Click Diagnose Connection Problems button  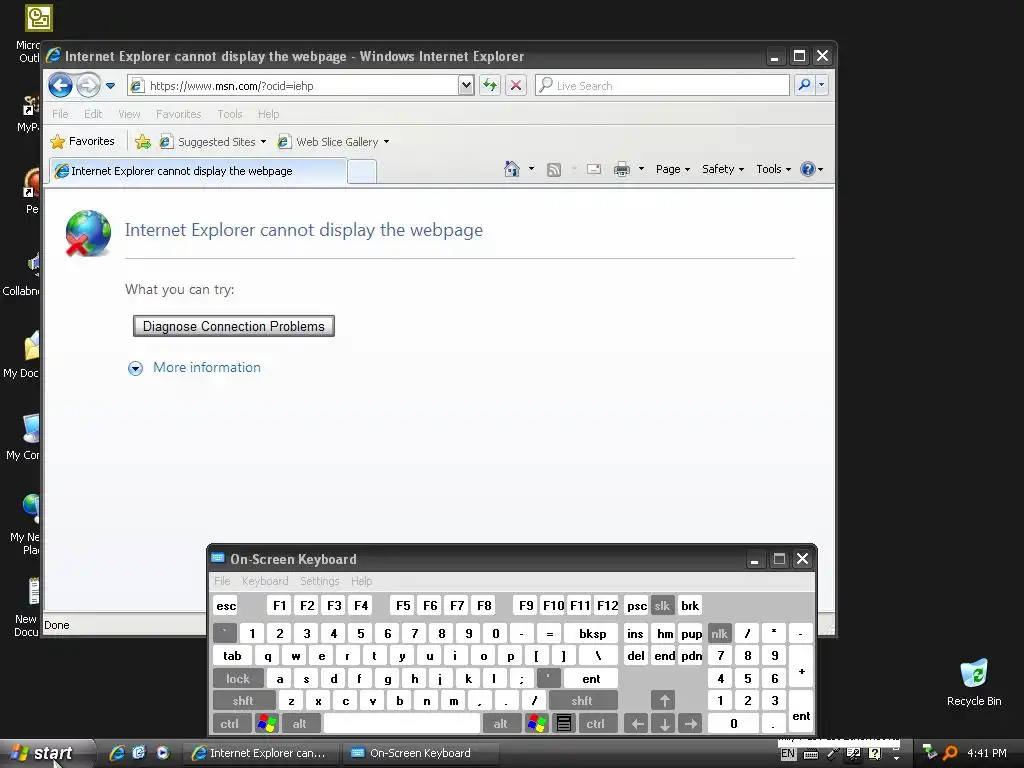click(x=234, y=327)
